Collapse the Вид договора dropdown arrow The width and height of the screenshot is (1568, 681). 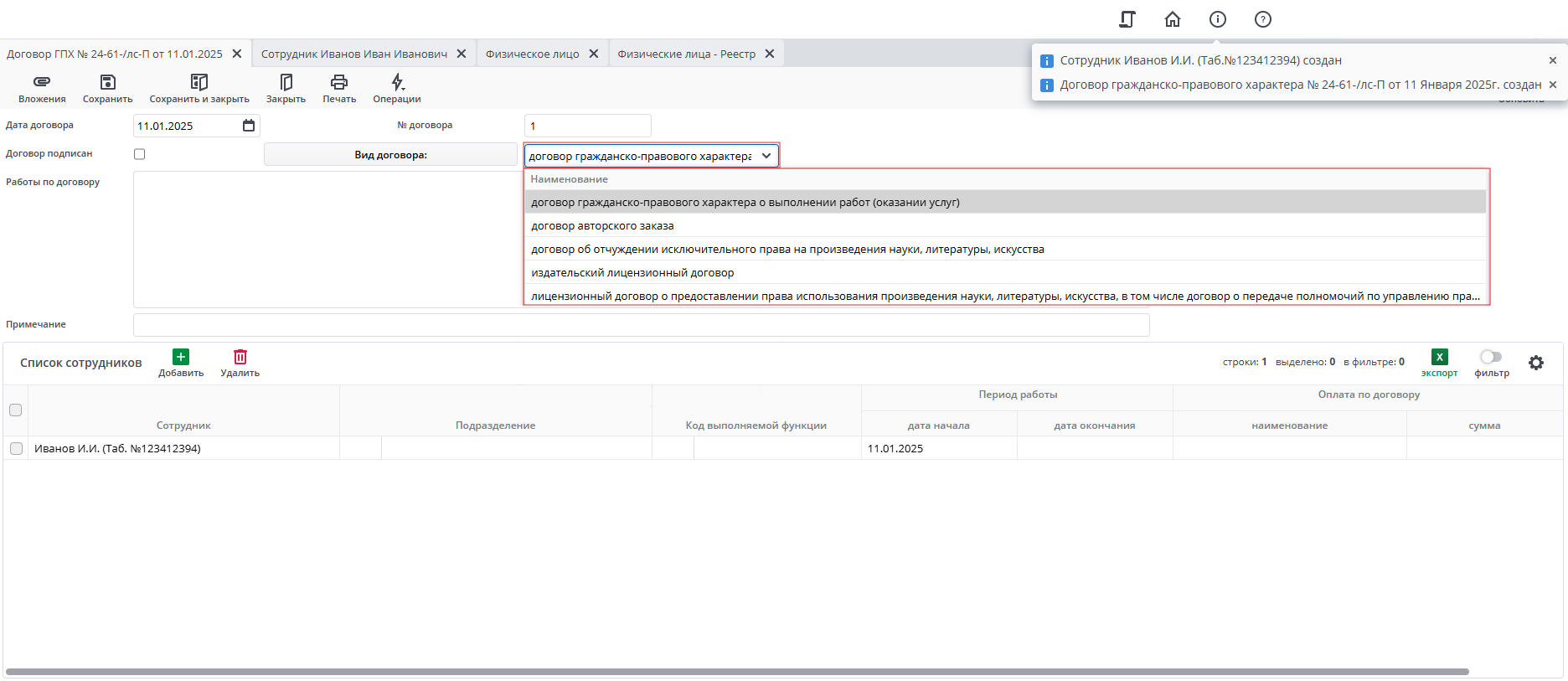click(766, 156)
